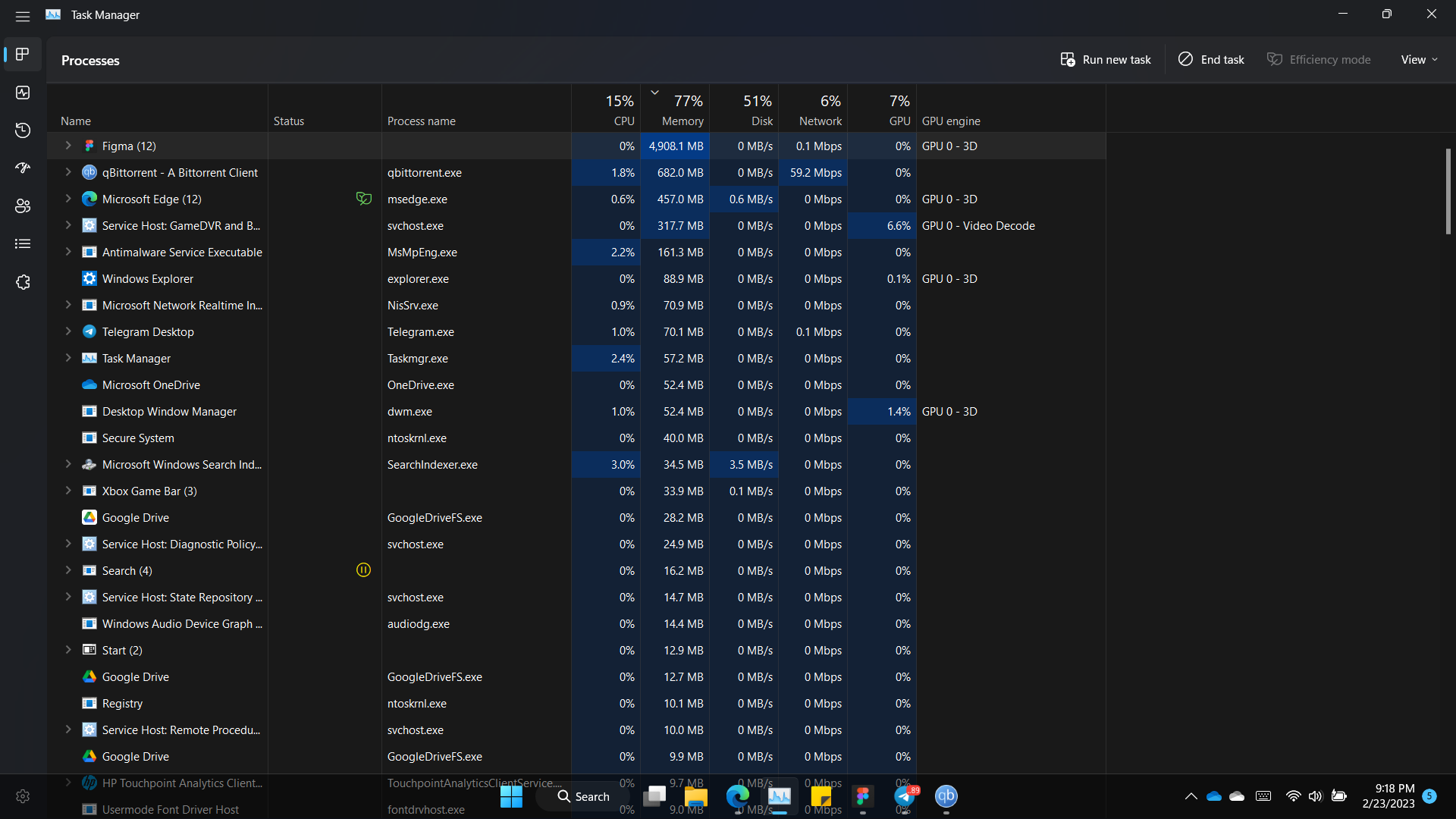Sort by CPU usage column
This screenshot has height=819, width=1456.
(x=606, y=108)
